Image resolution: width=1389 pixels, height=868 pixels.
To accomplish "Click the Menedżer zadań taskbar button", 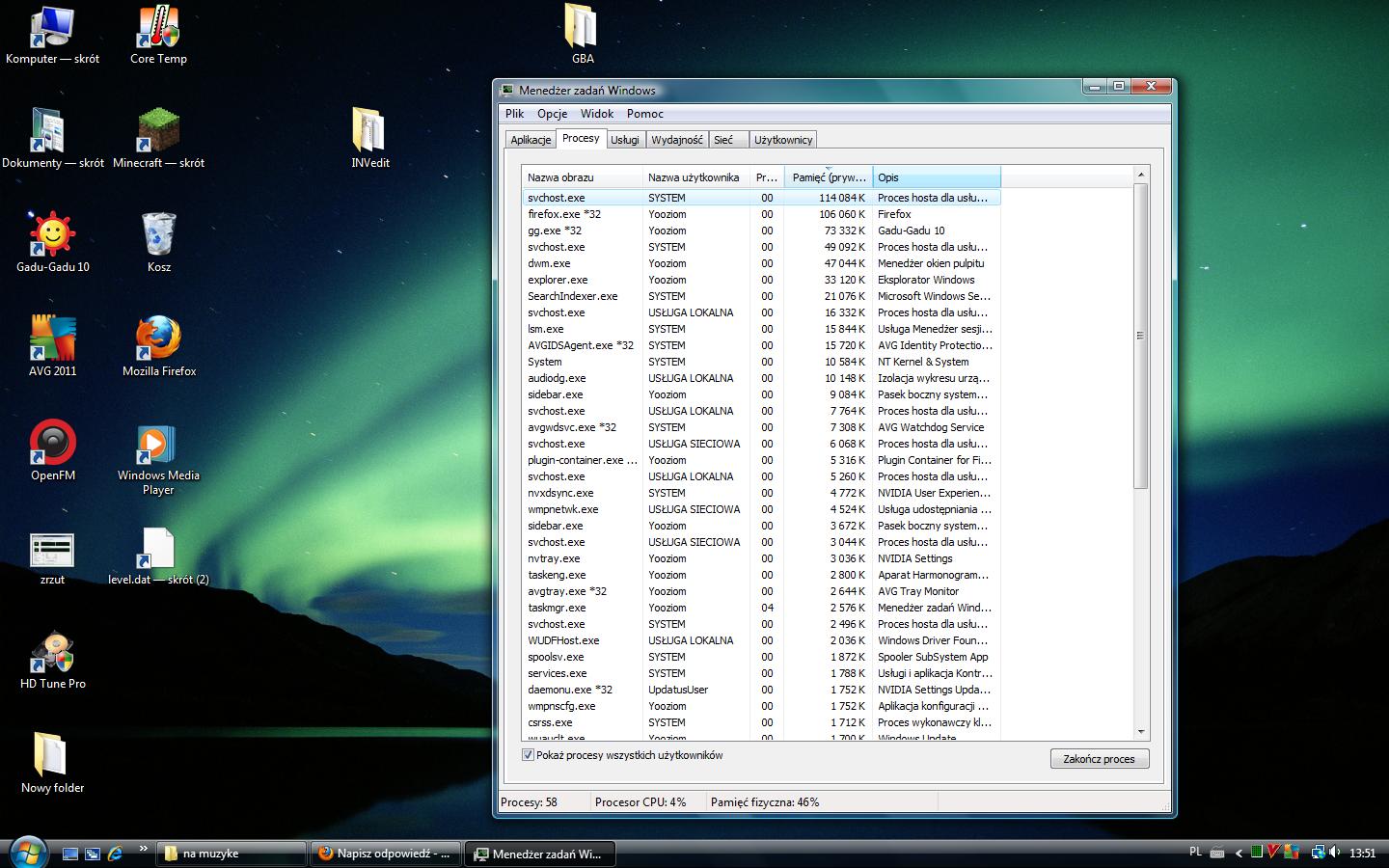I will pos(540,854).
